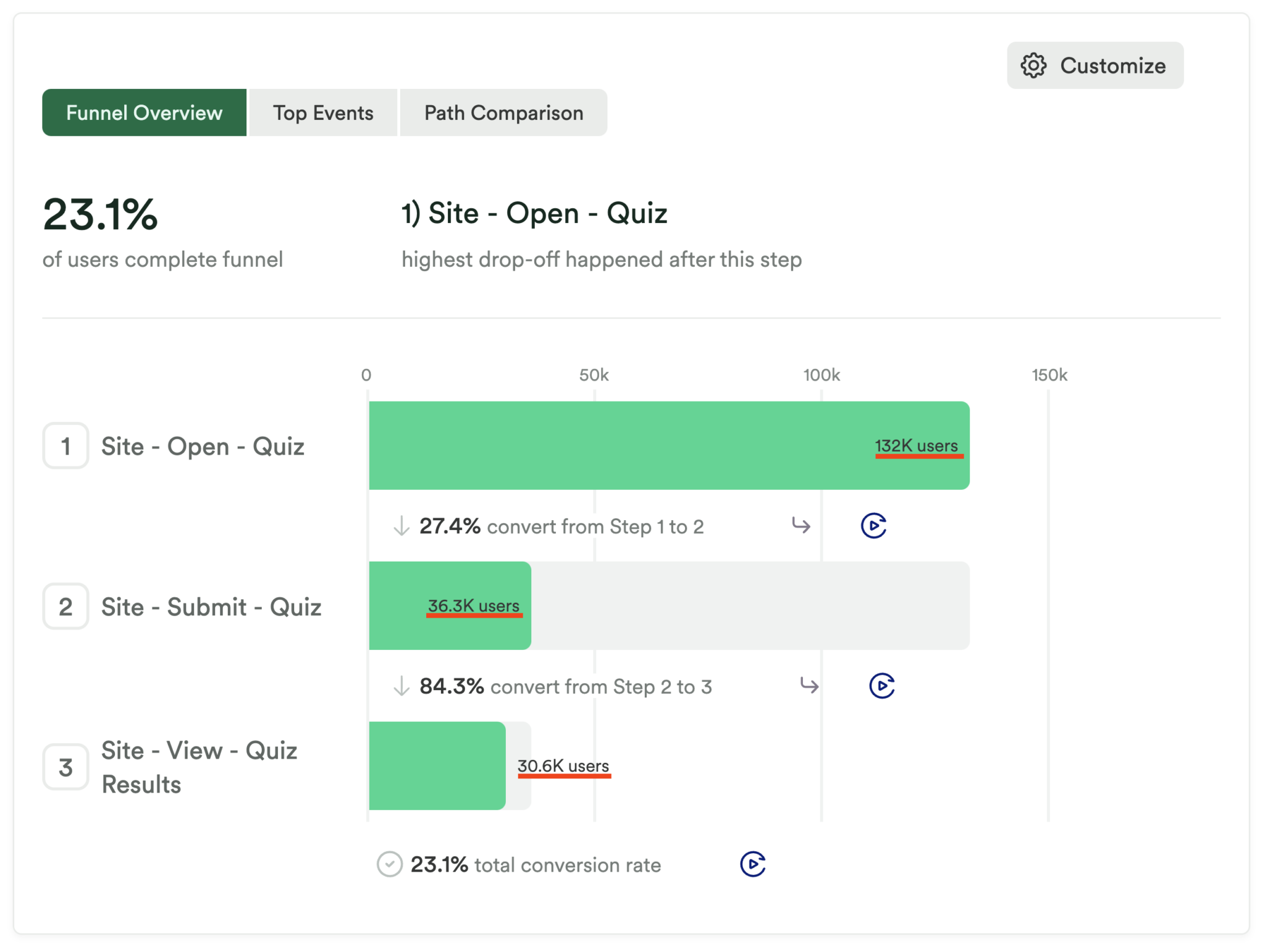Screen dimensions: 1265x952
Task: Play session recordings for Step 1 to 2 conversion
Action: [873, 526]
